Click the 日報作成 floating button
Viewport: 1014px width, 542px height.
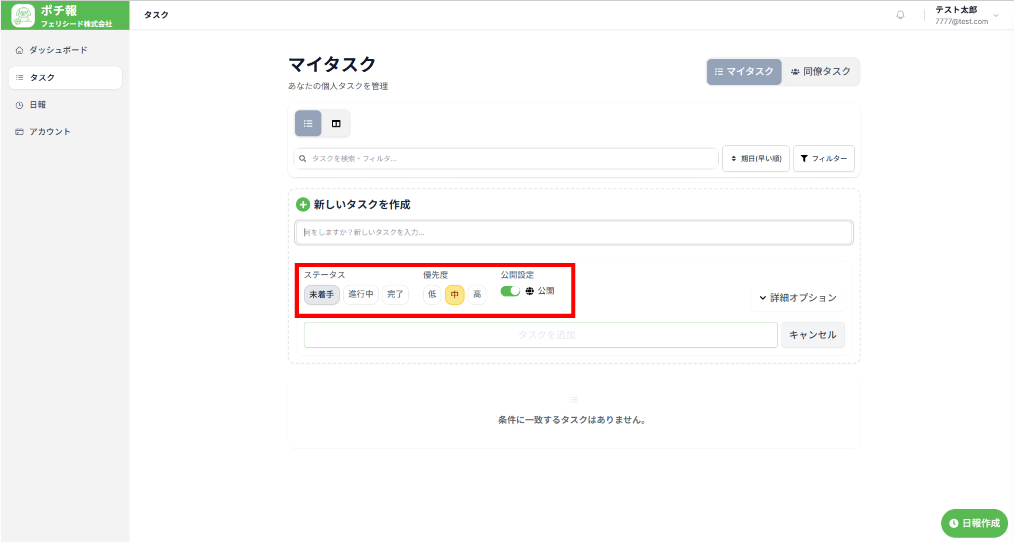pyautogui.click(x=974, y=523)
